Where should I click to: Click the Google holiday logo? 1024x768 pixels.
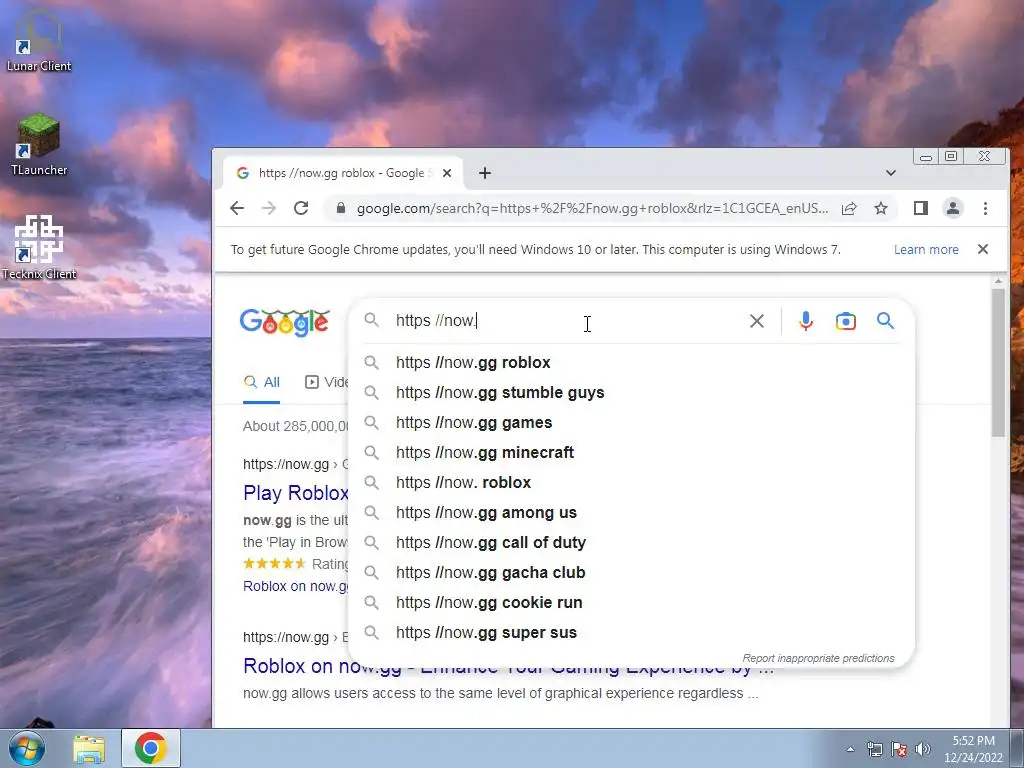[285, 323]
